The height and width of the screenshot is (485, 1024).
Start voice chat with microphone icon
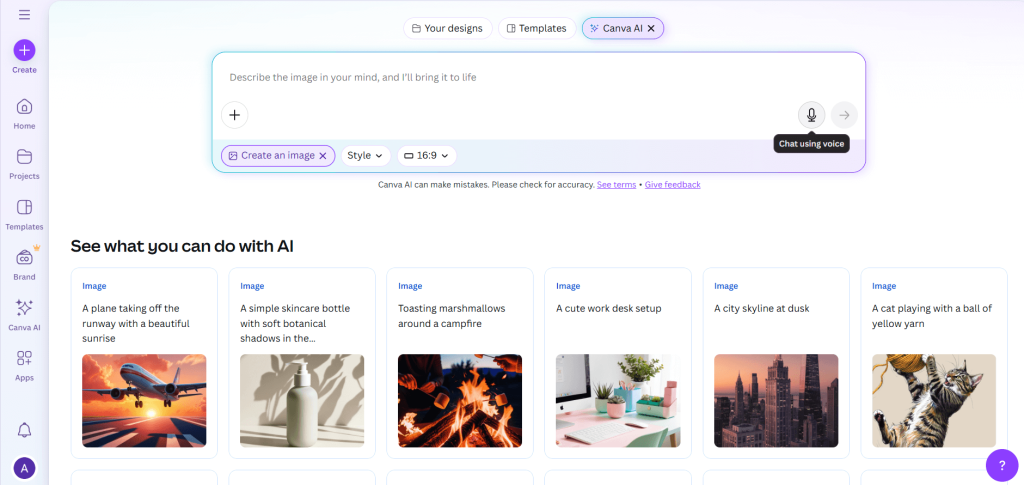[x=811, y=115]
